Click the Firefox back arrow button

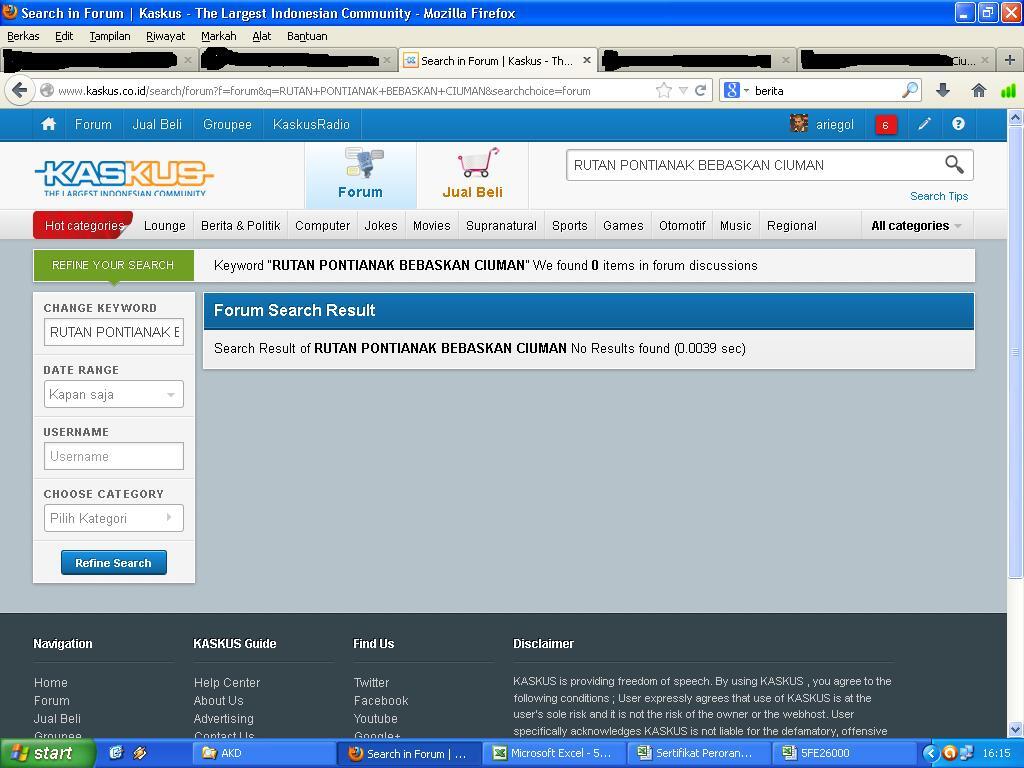click(20, 90)
